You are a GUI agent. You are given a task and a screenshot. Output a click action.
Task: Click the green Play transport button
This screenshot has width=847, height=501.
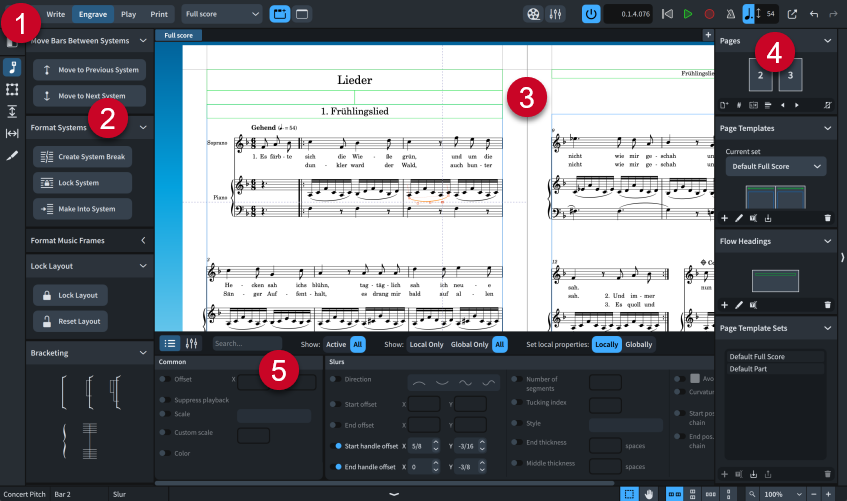(x=688, y=15)
